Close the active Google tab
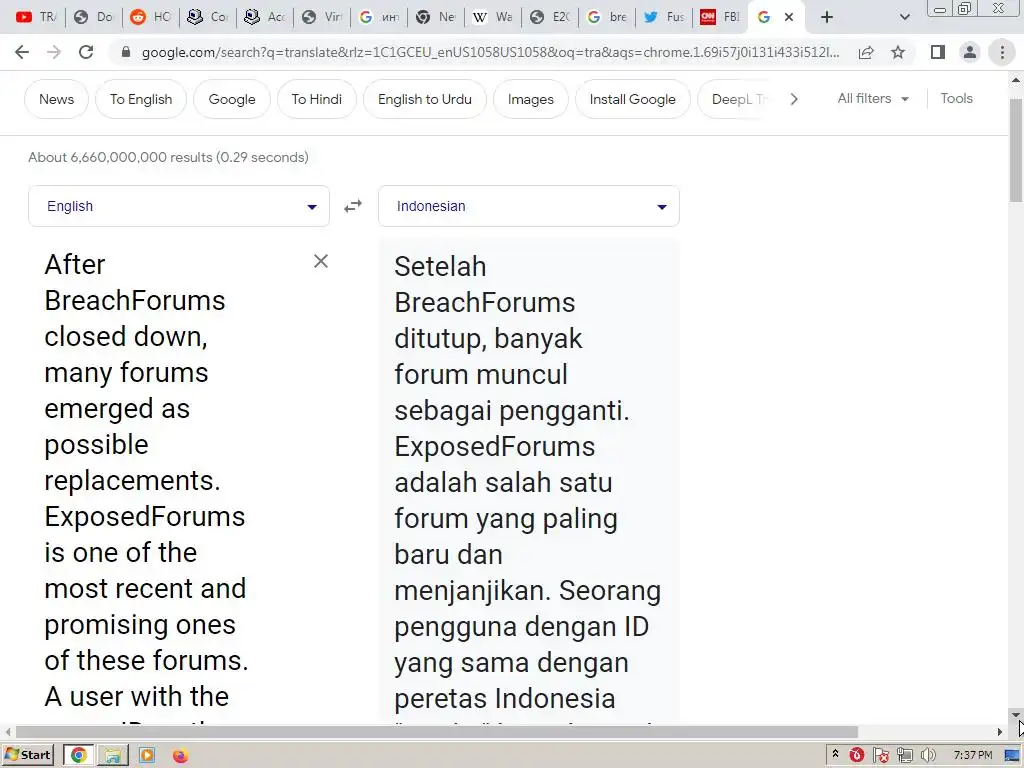Viewport: 1024px width, 768px height. (x=789, y=17)
